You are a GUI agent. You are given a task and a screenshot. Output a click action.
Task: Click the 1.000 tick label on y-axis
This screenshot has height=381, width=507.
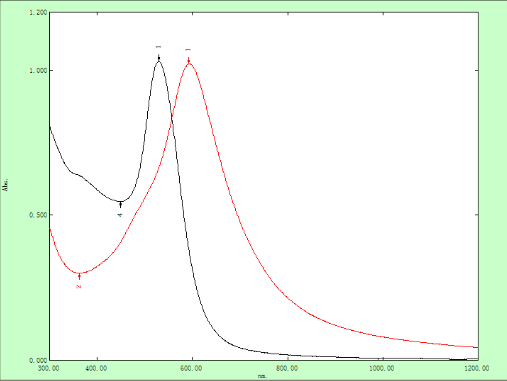point(38,71)
